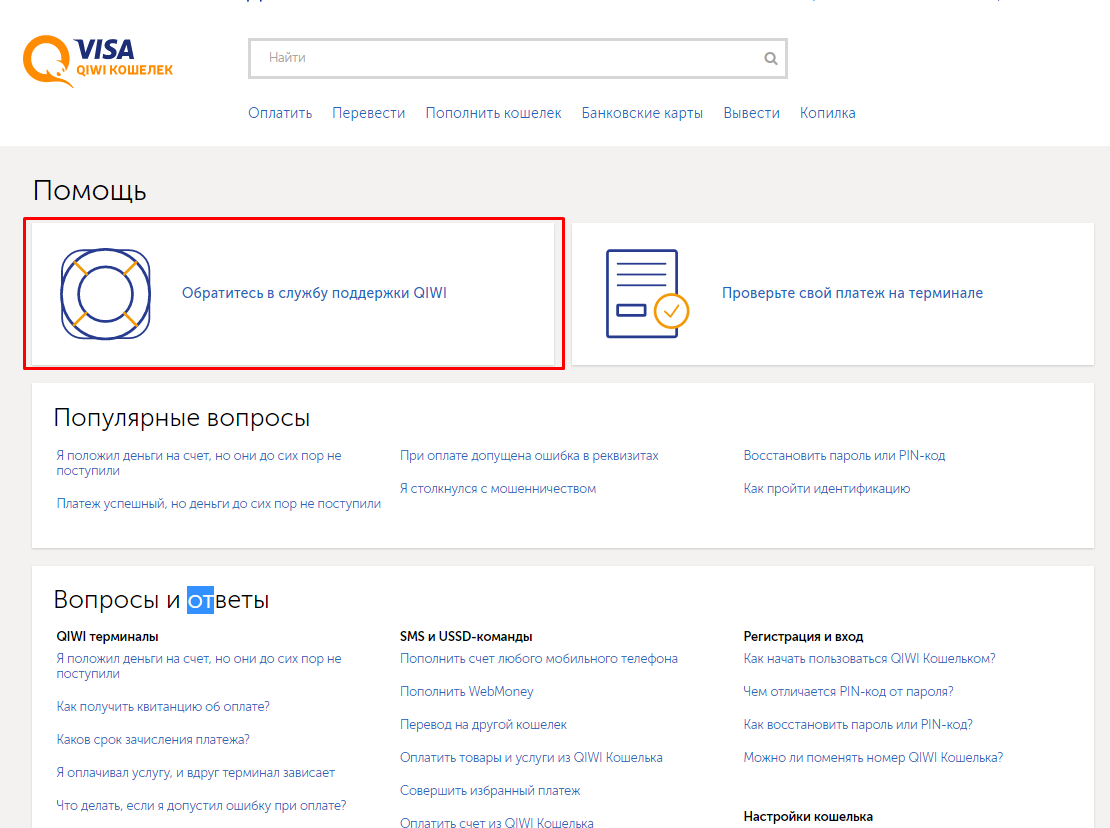Click the SMS и USSD-команды heading
This screenshot has height=828, width=1110.
click(x=466, y=636)
